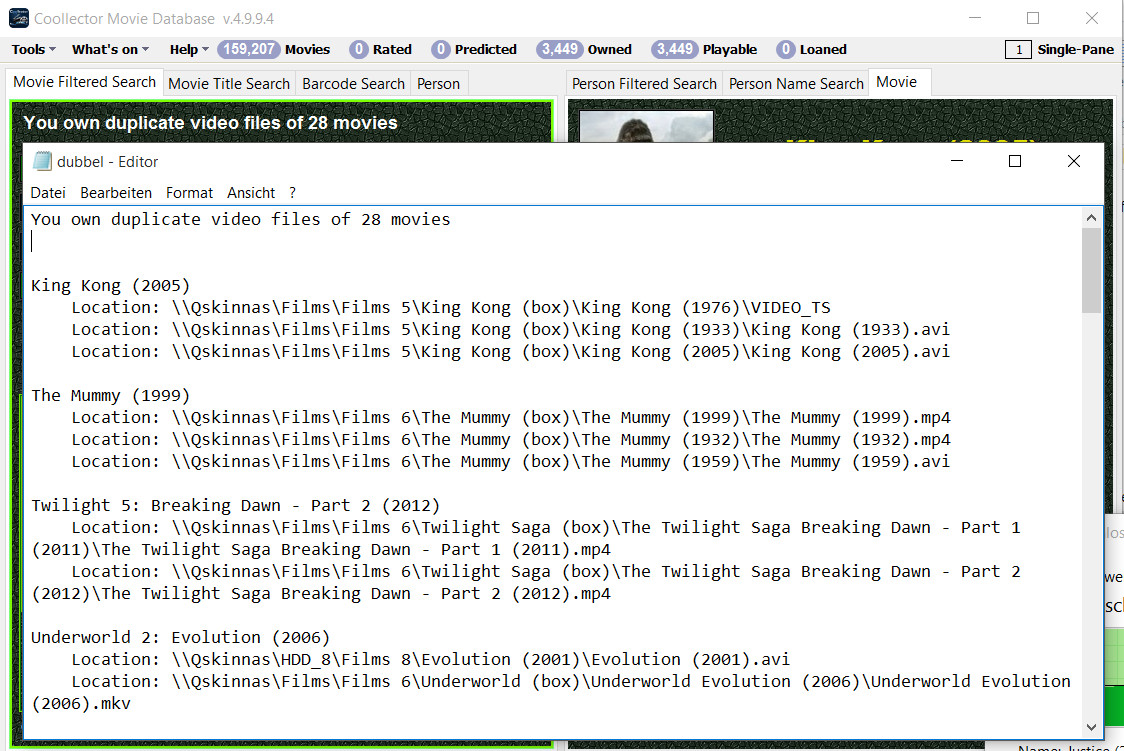Maximize the dubbel Editor window

pos(1015,161)
